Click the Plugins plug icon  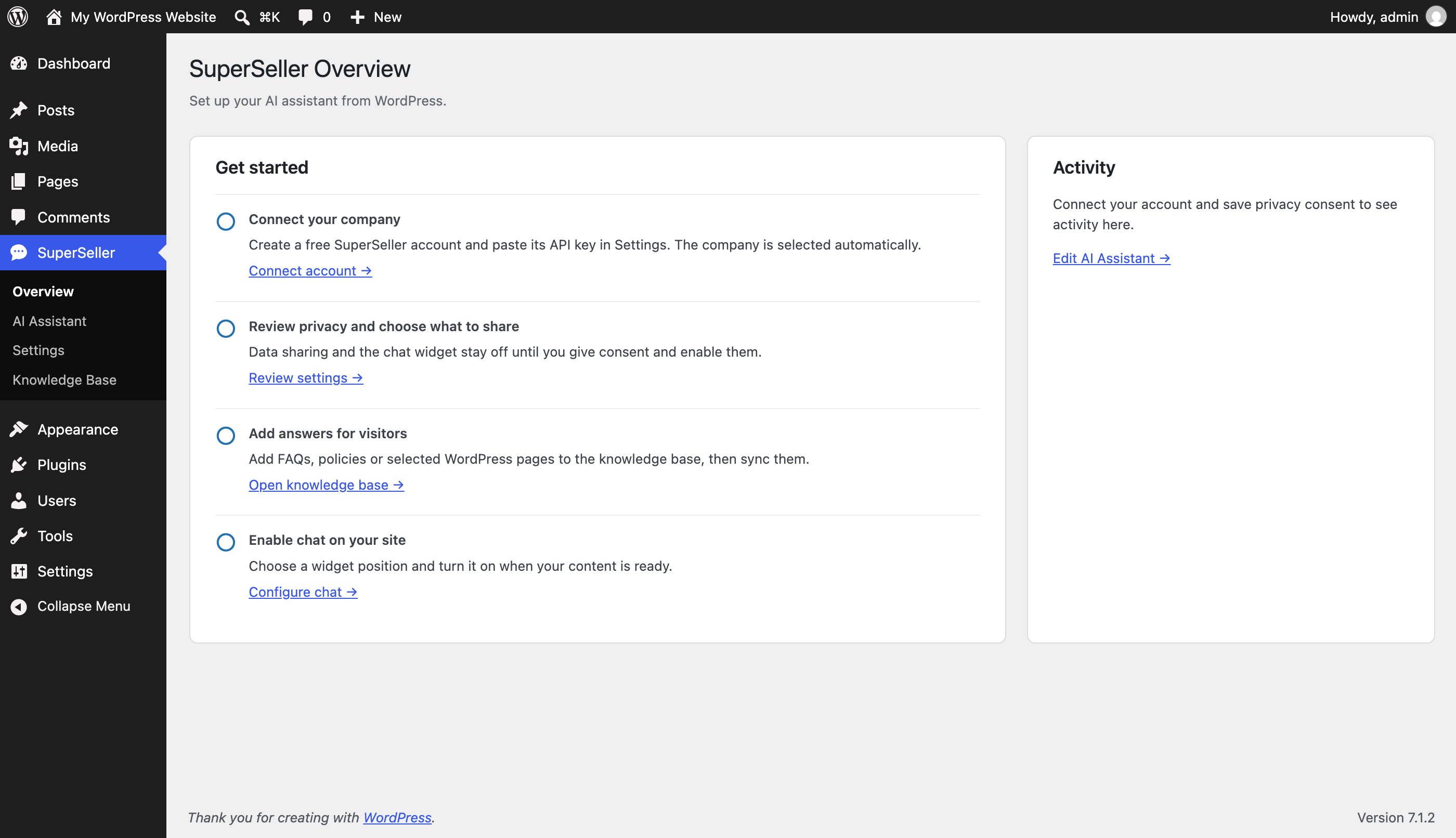[18, 464]
